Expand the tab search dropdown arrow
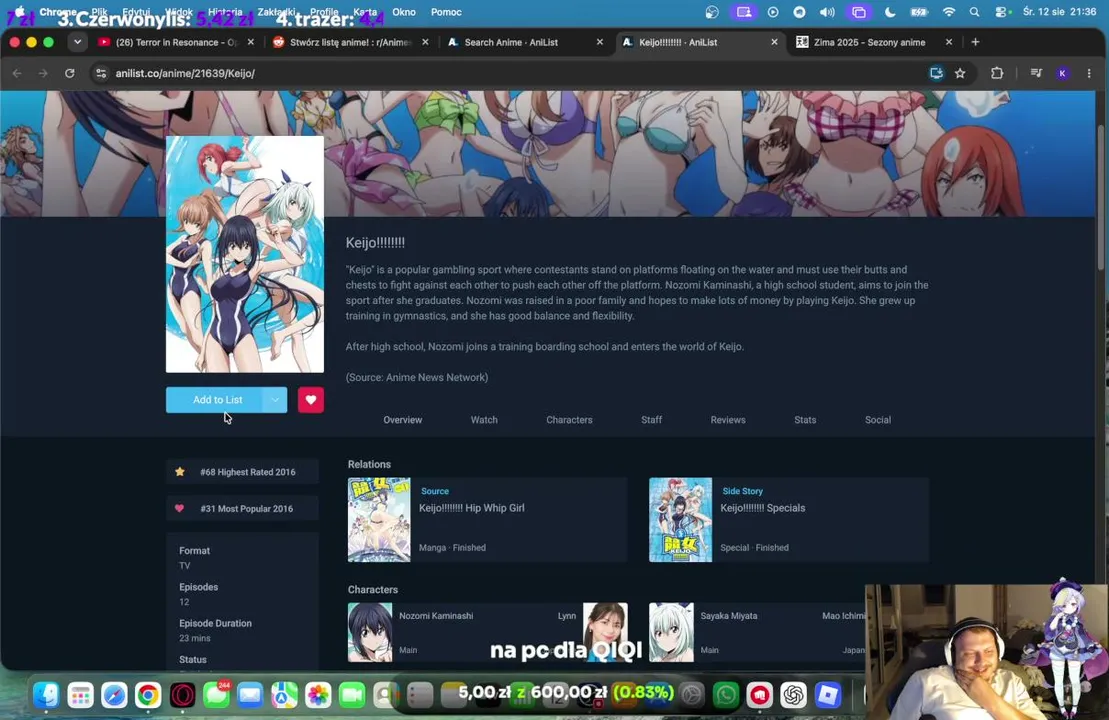1109x720 pixels. click(77, 42)
